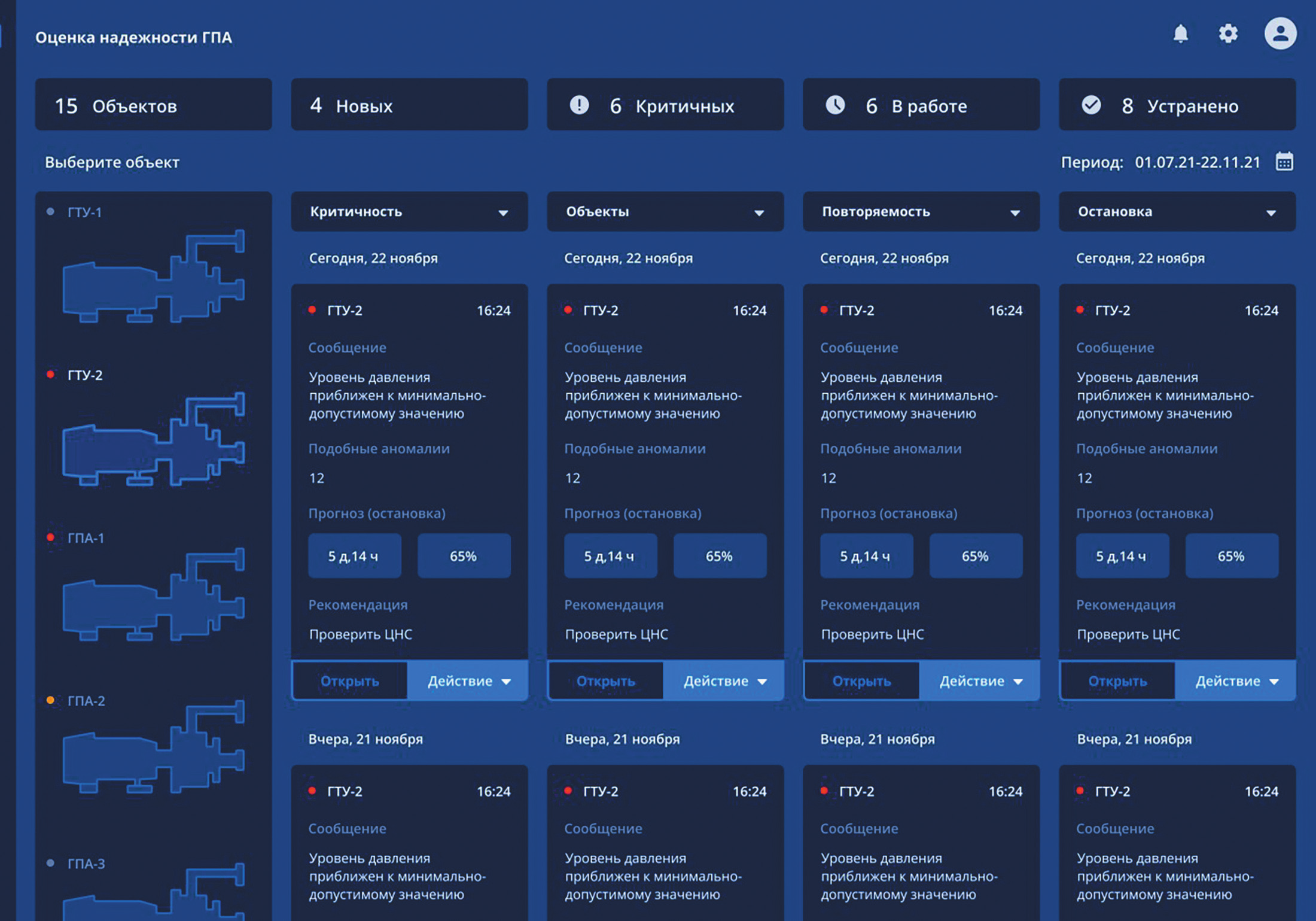
Task: Open the settings gear icon
Action: (1228, 34)
